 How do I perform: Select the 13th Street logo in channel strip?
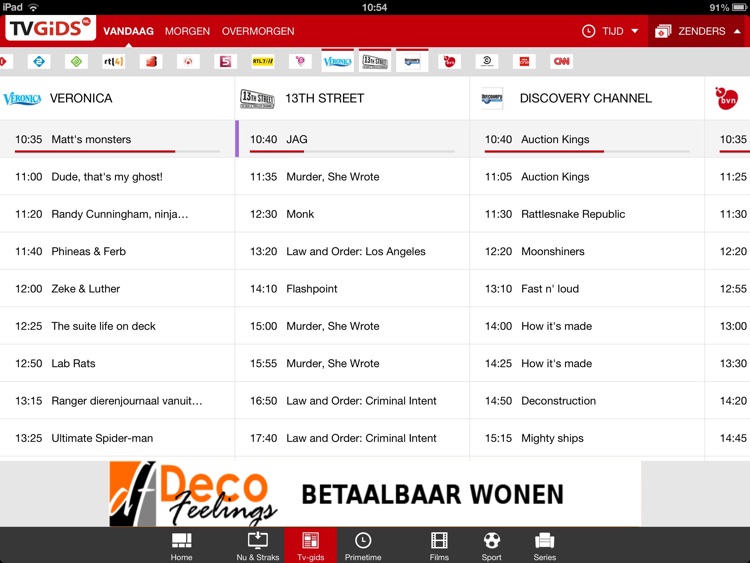point(375,61)
